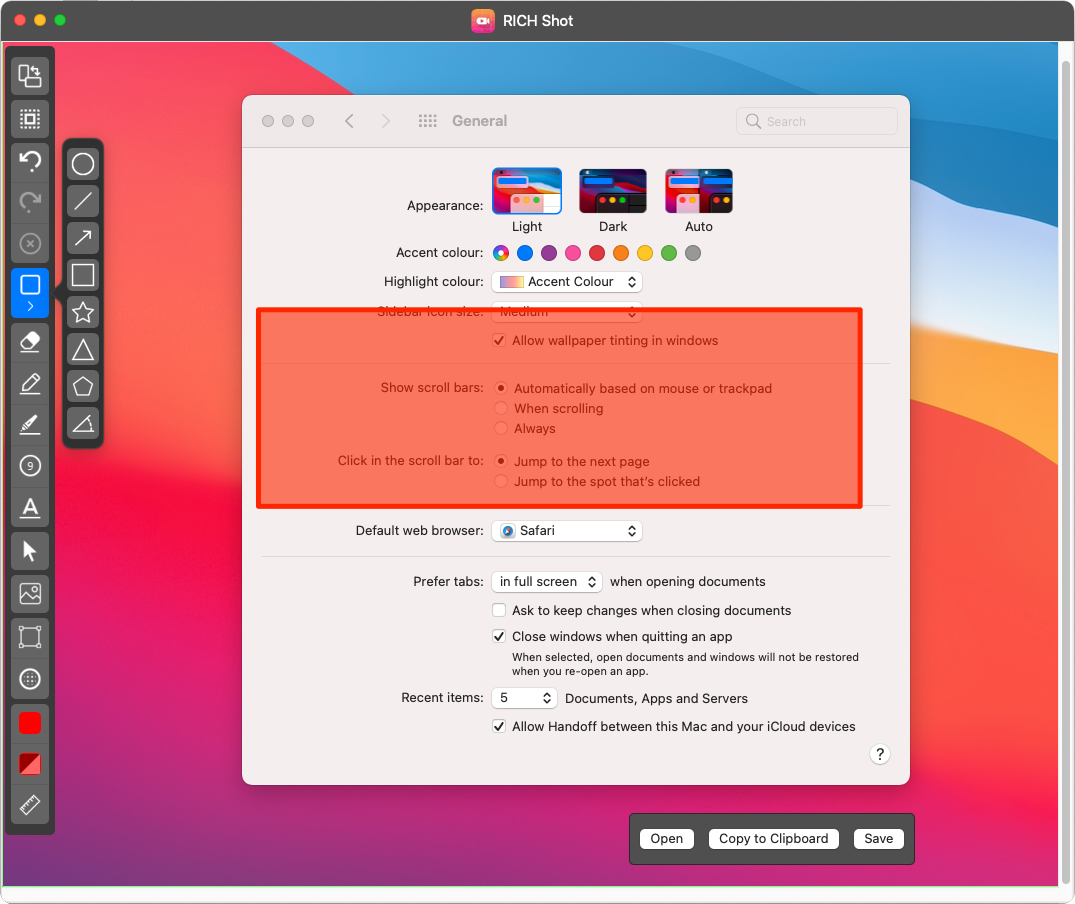
Task: Choose the triangle shape
Action: 83,350
